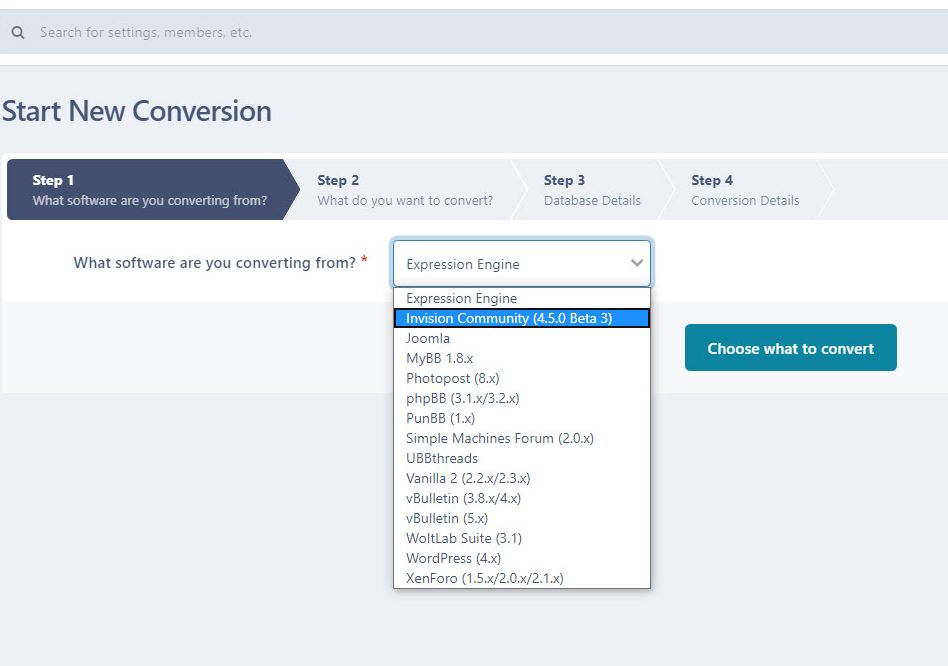
Task: Select XenForo (1.5.x/2.0.x/2.1.x) option
Action: point(522,577)
